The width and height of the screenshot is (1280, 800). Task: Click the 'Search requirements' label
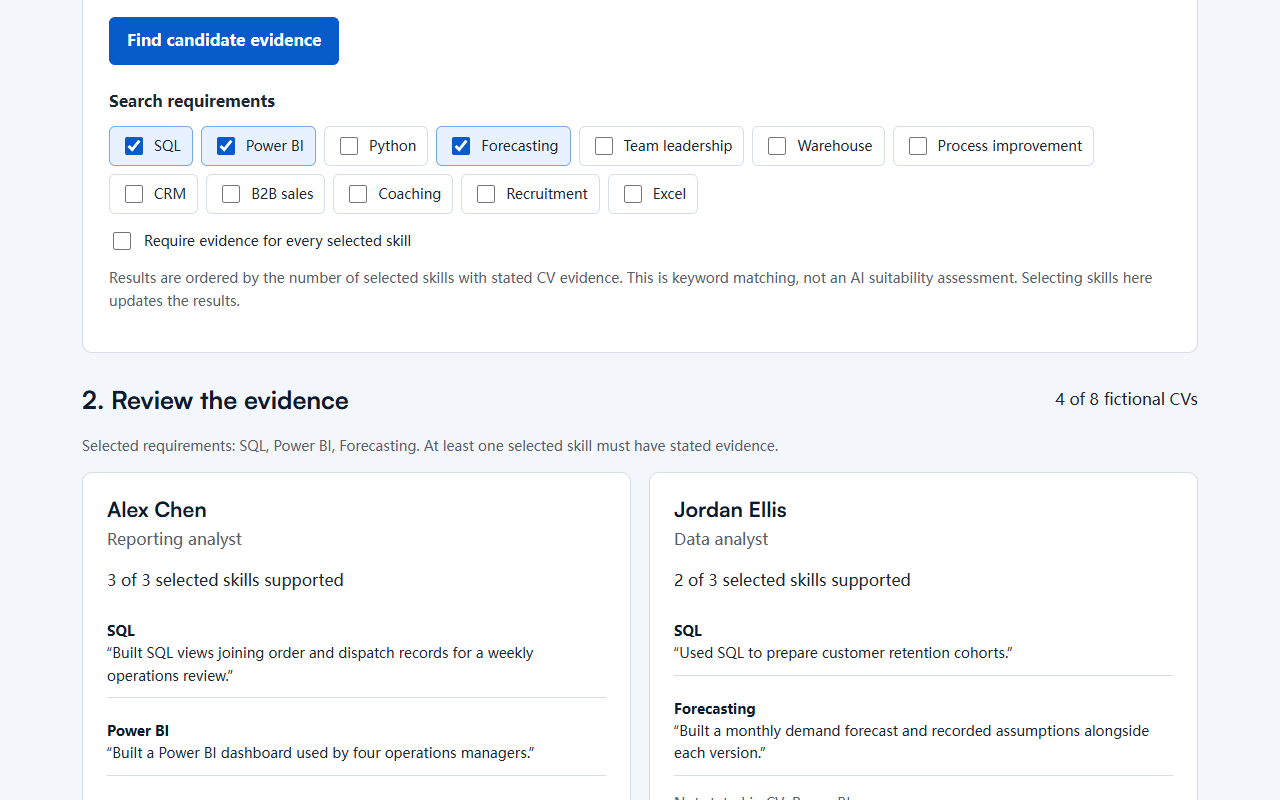click(192, 101)
